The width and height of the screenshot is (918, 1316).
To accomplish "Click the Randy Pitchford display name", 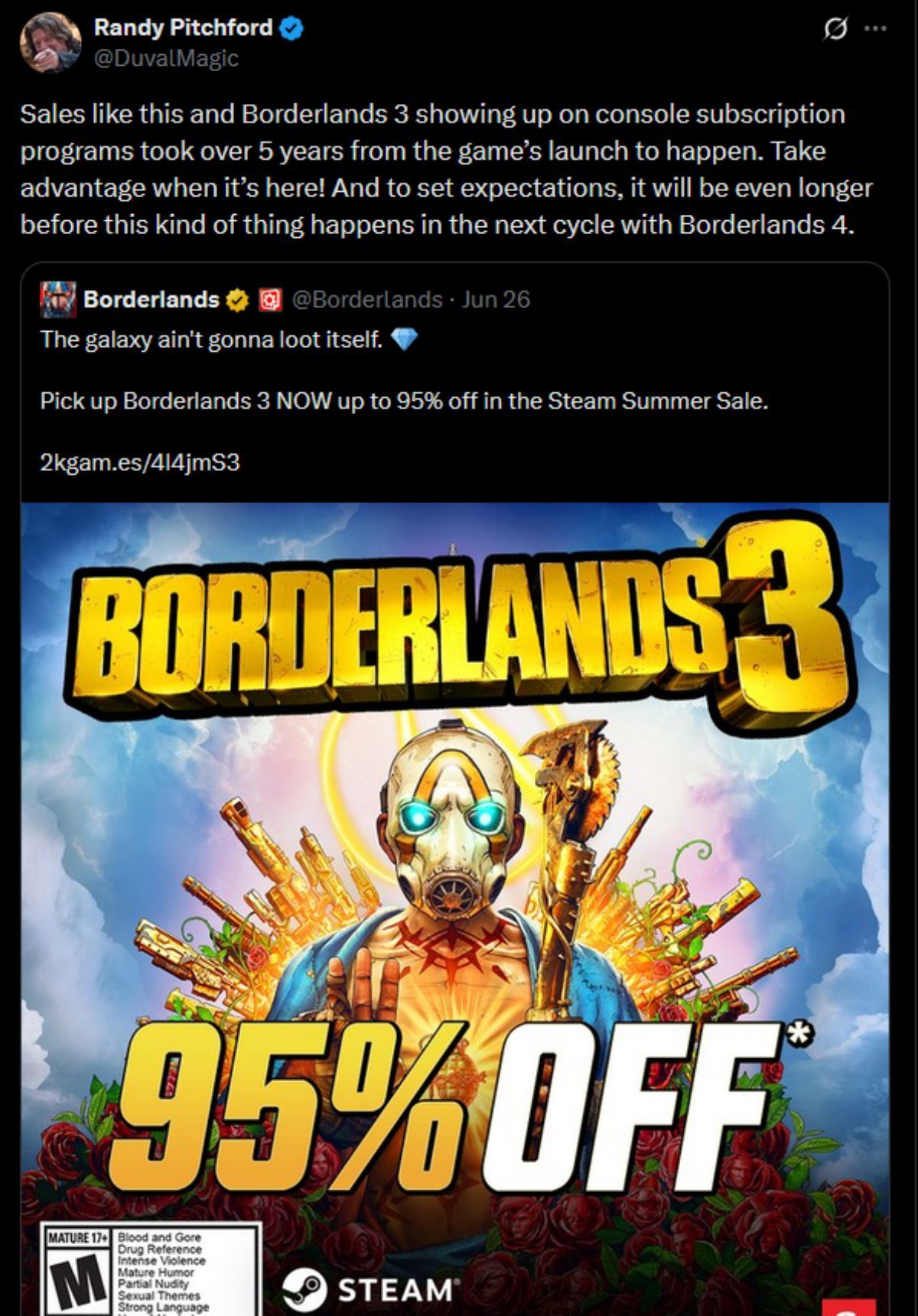I will click(183, 28).
